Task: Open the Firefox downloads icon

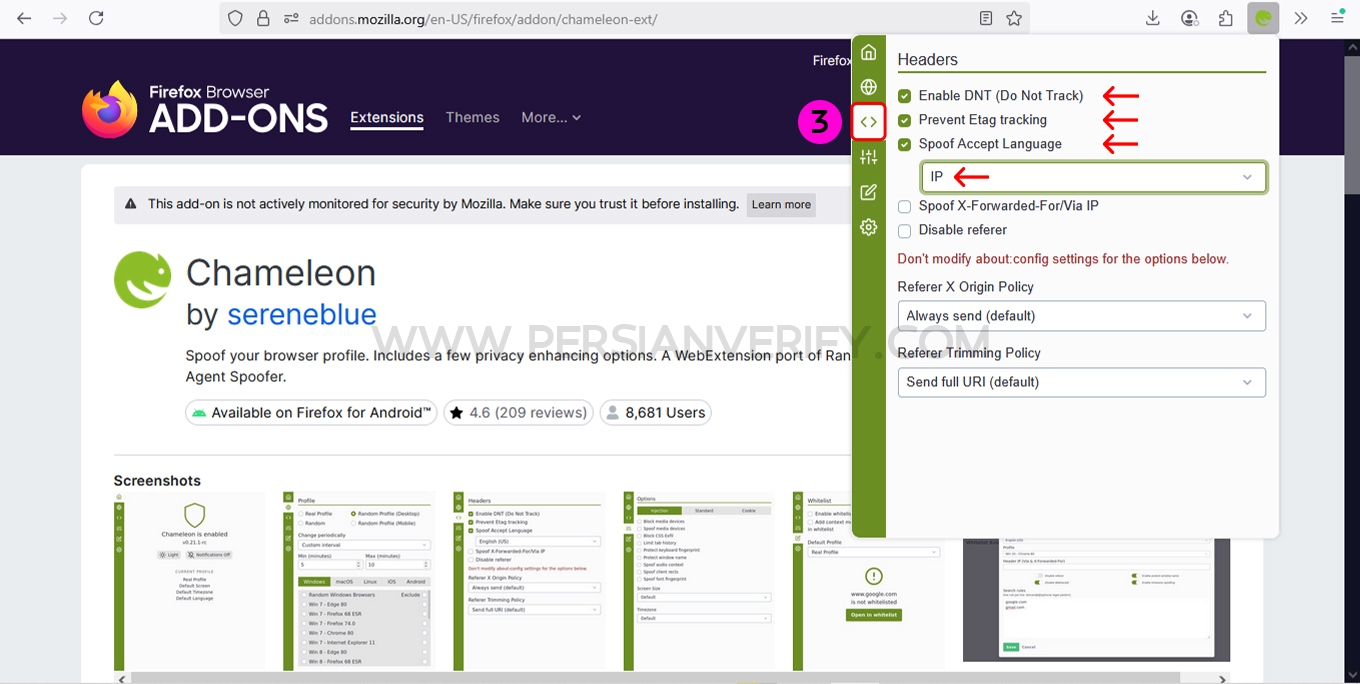Action: click(1152, 18)
